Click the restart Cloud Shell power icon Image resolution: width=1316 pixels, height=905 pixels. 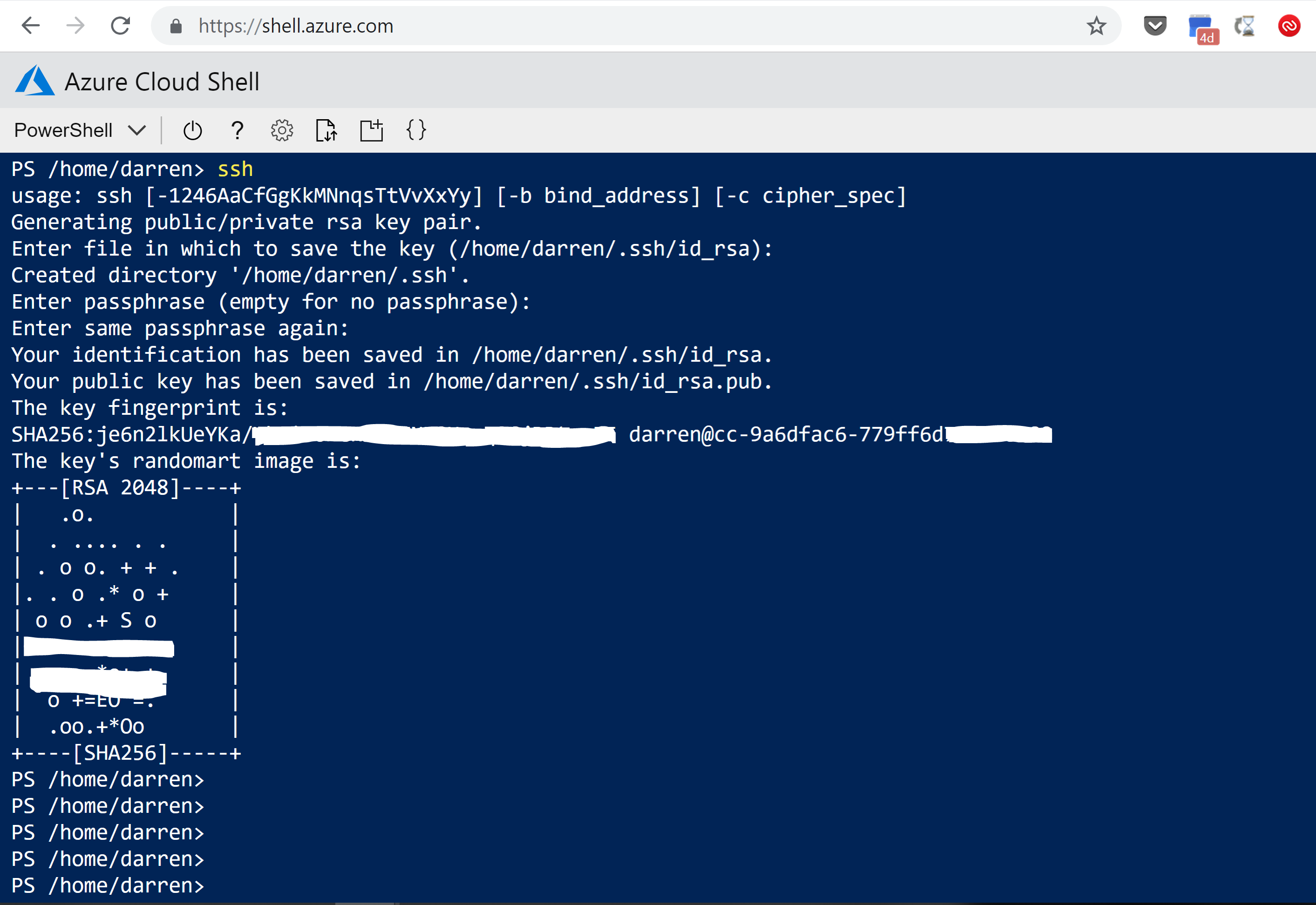pos(192,130)
